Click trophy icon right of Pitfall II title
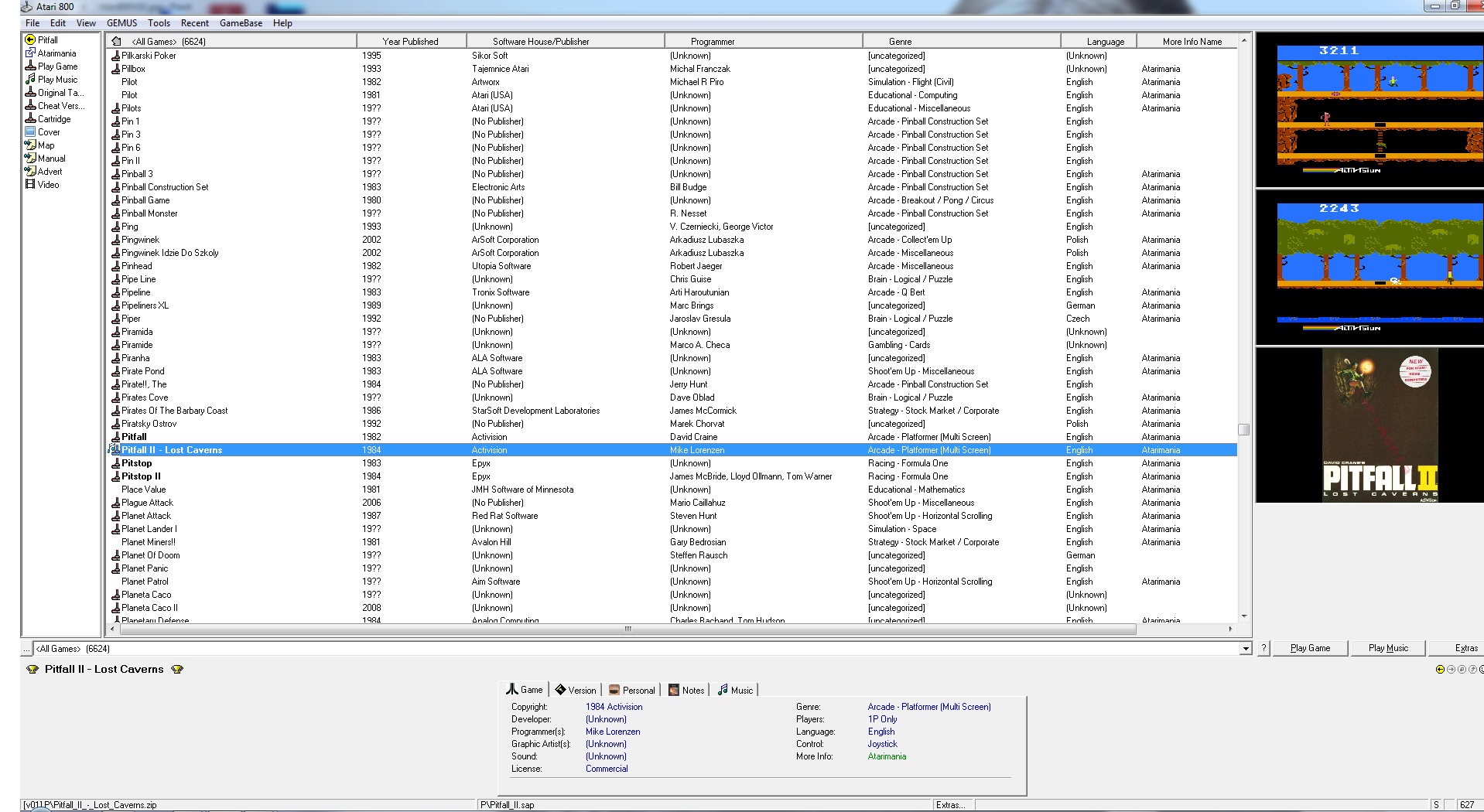Viewport: 1484px width, 812px height. click(177, 670)
